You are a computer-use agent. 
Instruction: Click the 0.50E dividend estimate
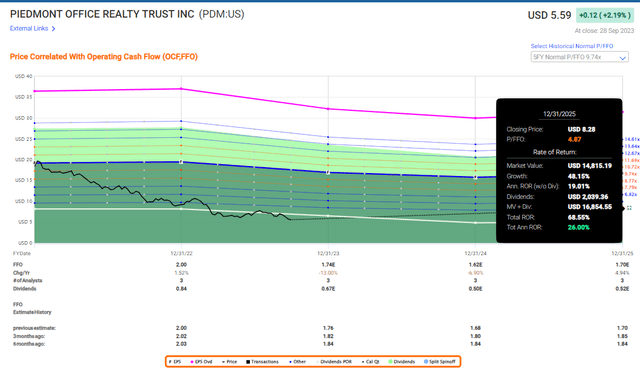click(x=475, y=289)
